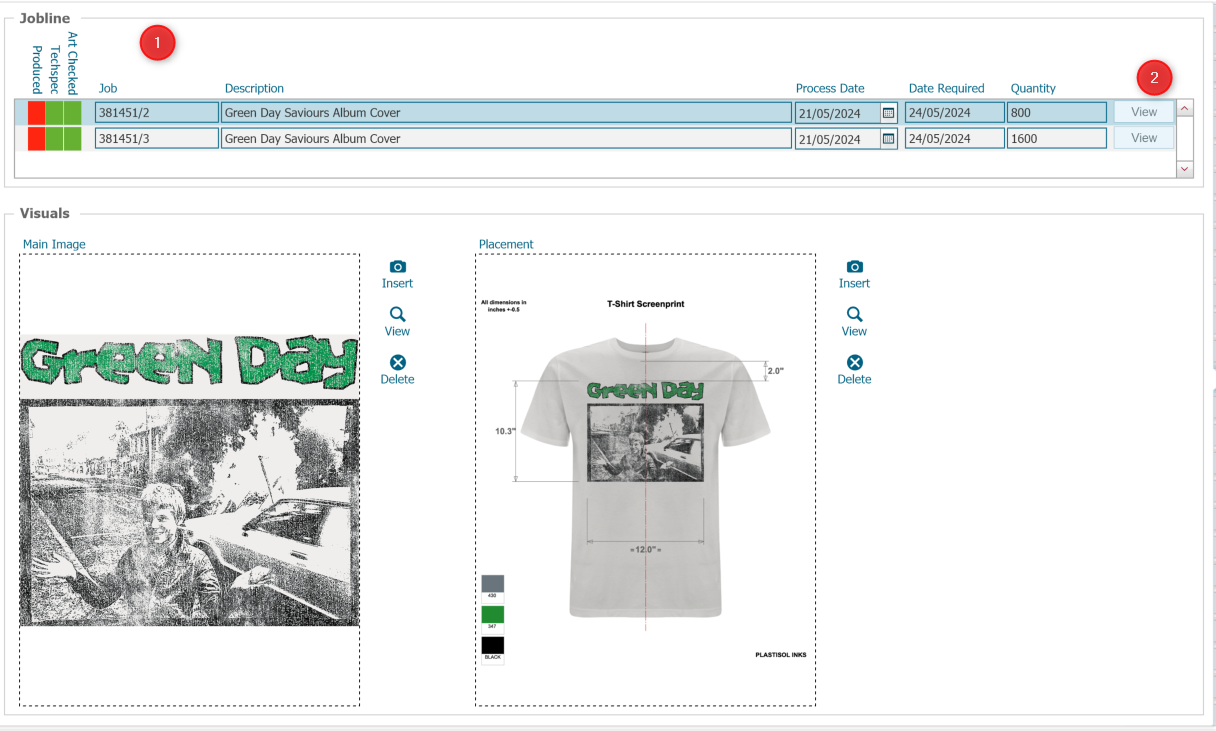Click description field of job 381451/3
The image size is (1216, 731).
505,138
